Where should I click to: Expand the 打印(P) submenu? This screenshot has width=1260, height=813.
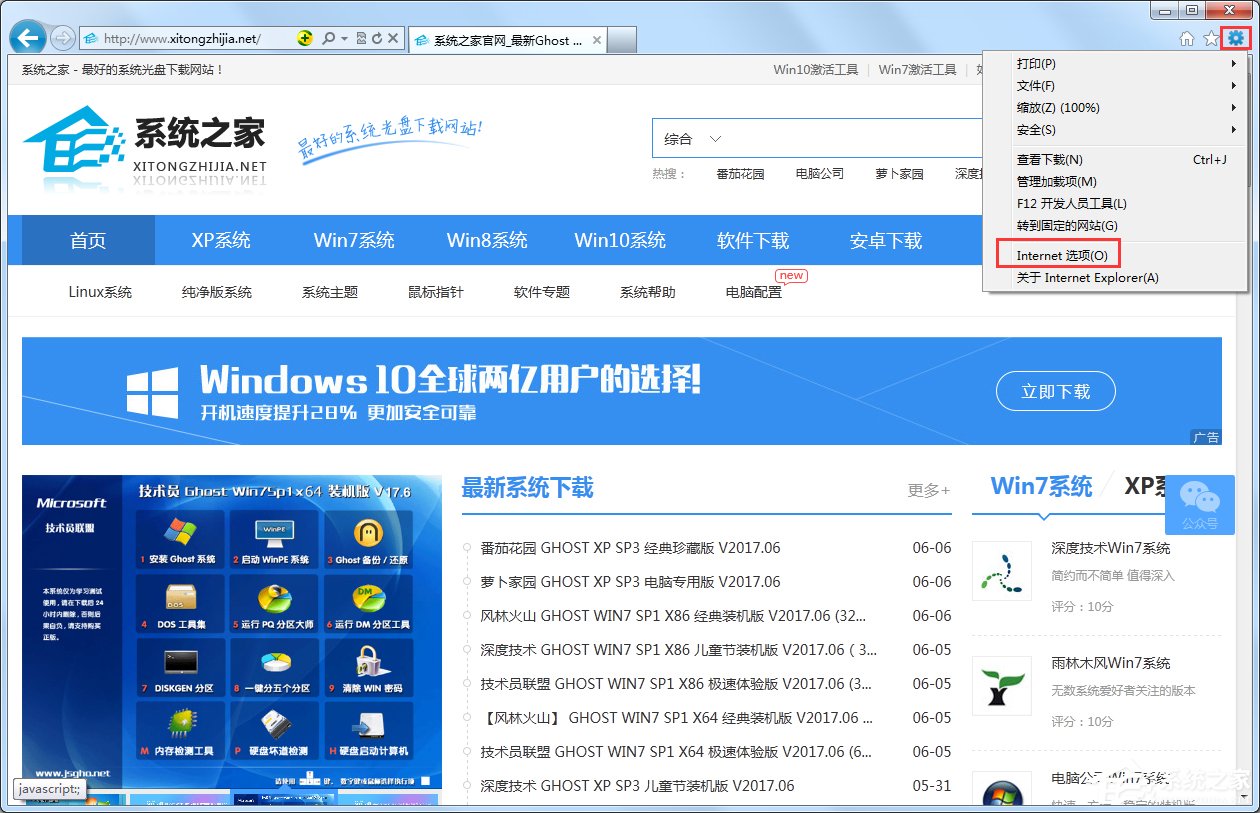tap(1036, 63)
